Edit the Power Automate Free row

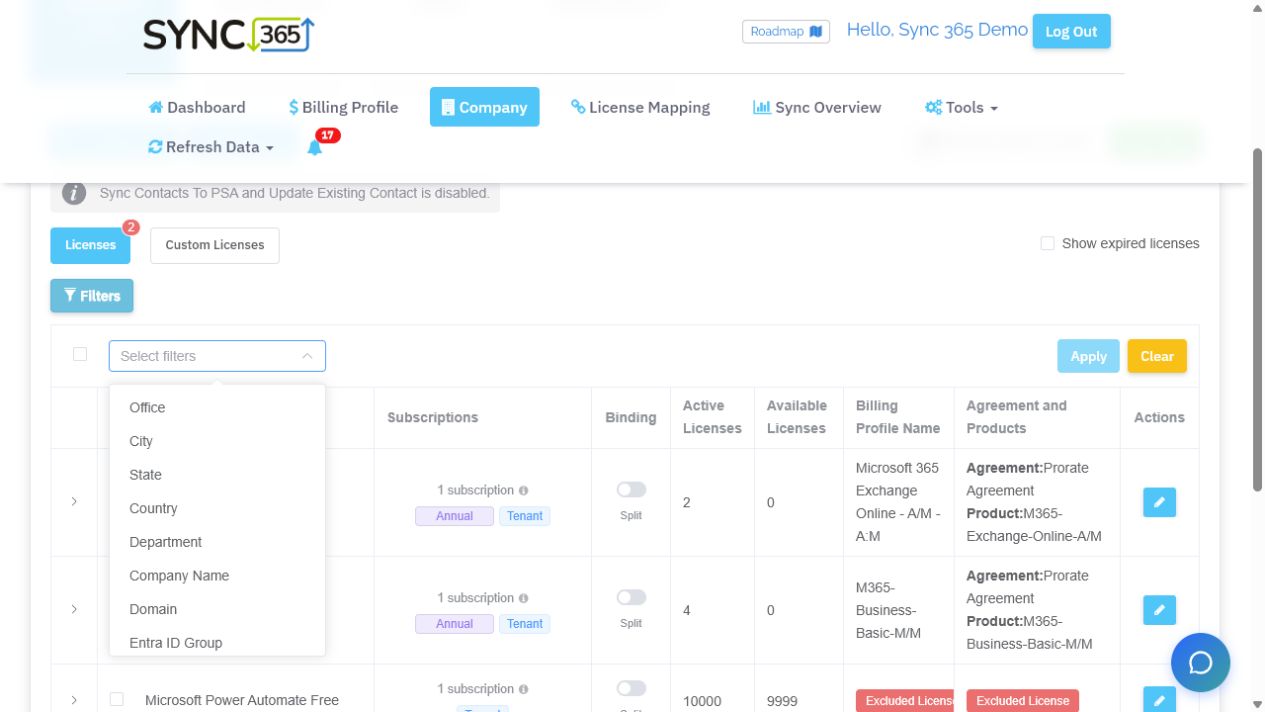coord(1159,699)
